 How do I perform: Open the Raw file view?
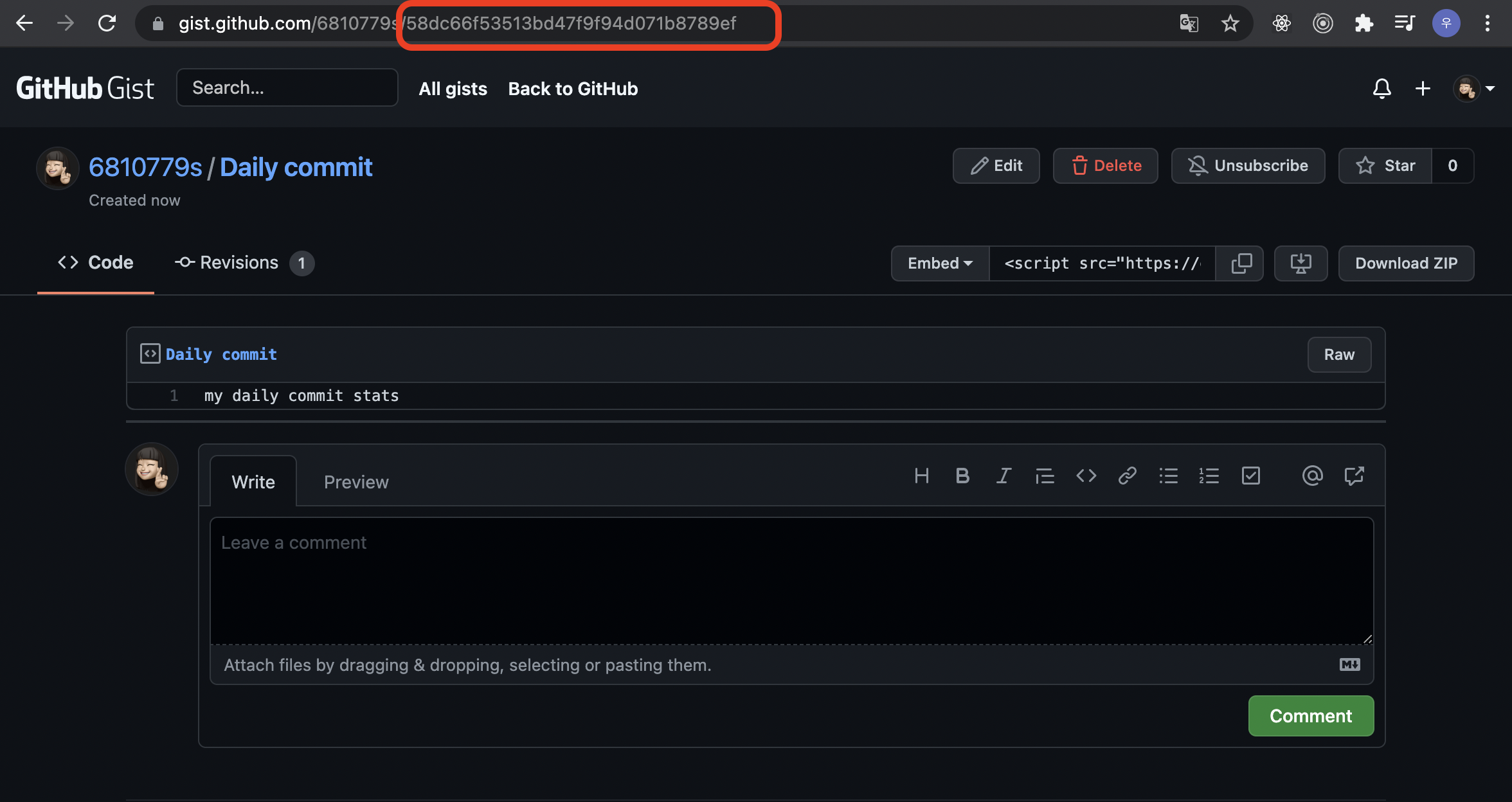point(1339,355)
